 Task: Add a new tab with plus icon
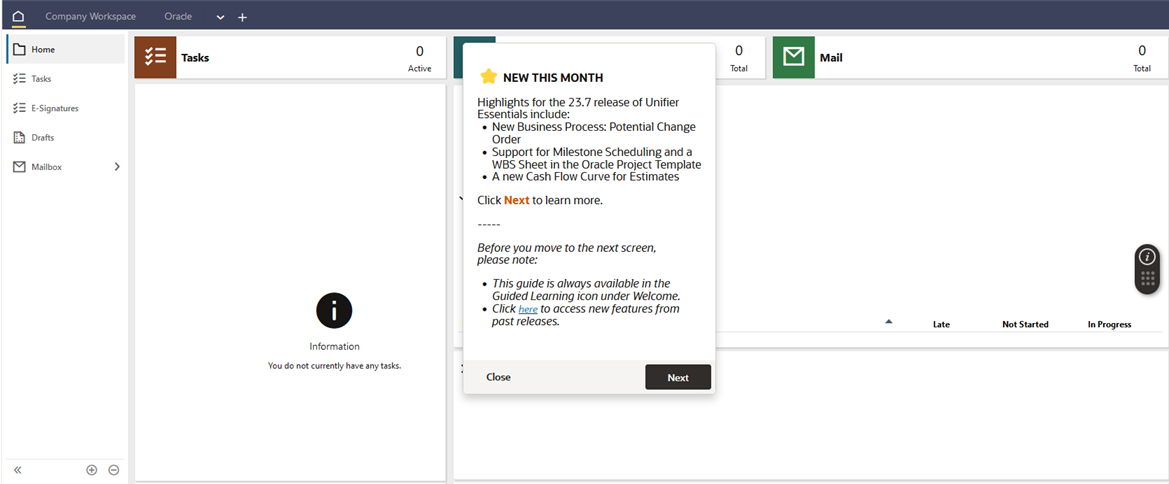pos(242,17)
